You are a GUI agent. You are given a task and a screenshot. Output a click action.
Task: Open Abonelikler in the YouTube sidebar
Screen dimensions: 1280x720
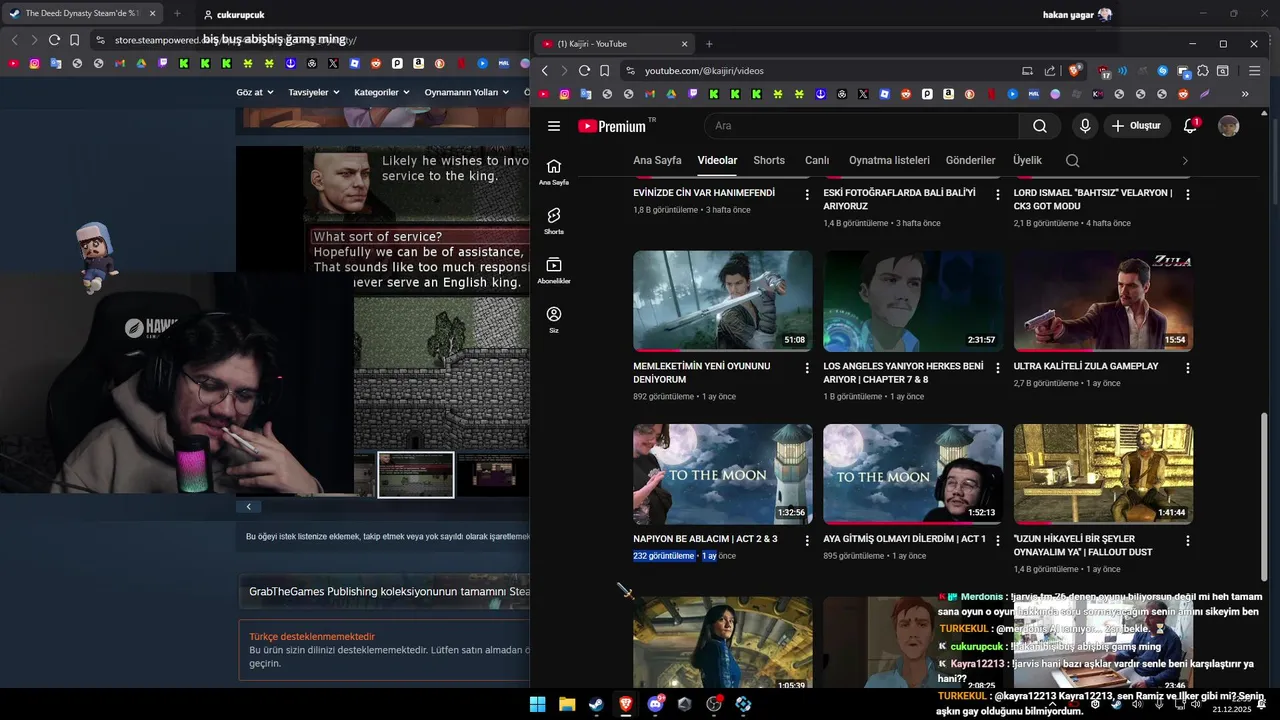point(554,270)
